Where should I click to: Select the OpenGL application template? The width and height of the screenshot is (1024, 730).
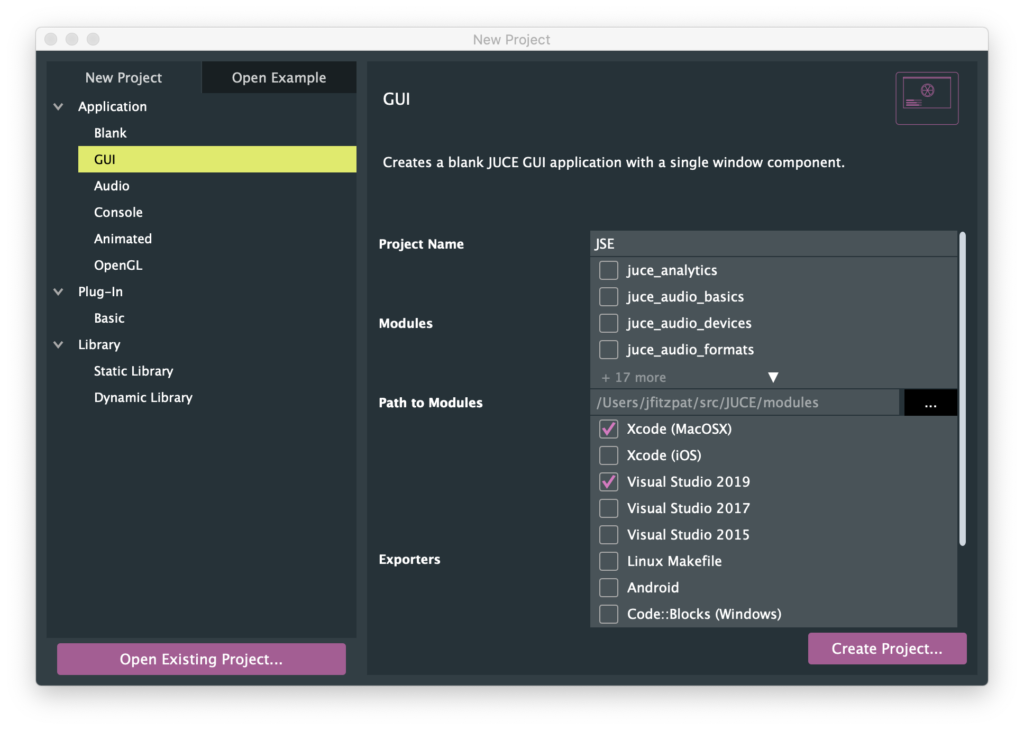coord(118,265)
